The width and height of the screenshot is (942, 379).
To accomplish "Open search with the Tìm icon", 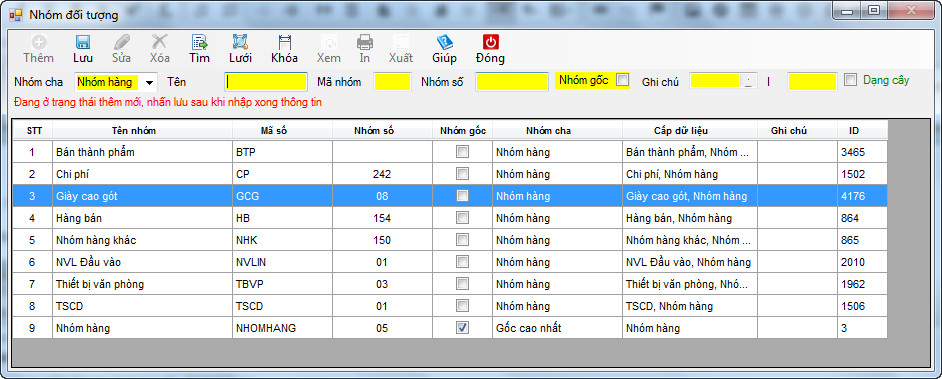I will click(199, 43).
